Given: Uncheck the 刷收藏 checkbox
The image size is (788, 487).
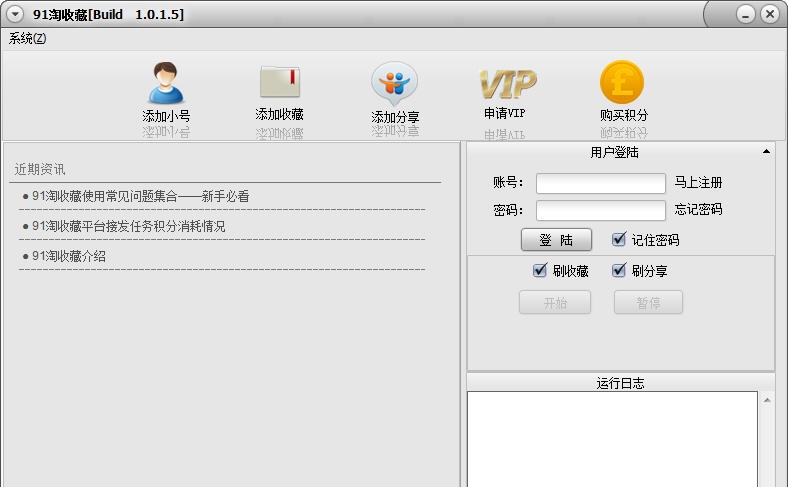Looking at the screenshot, I should point(540,270).
